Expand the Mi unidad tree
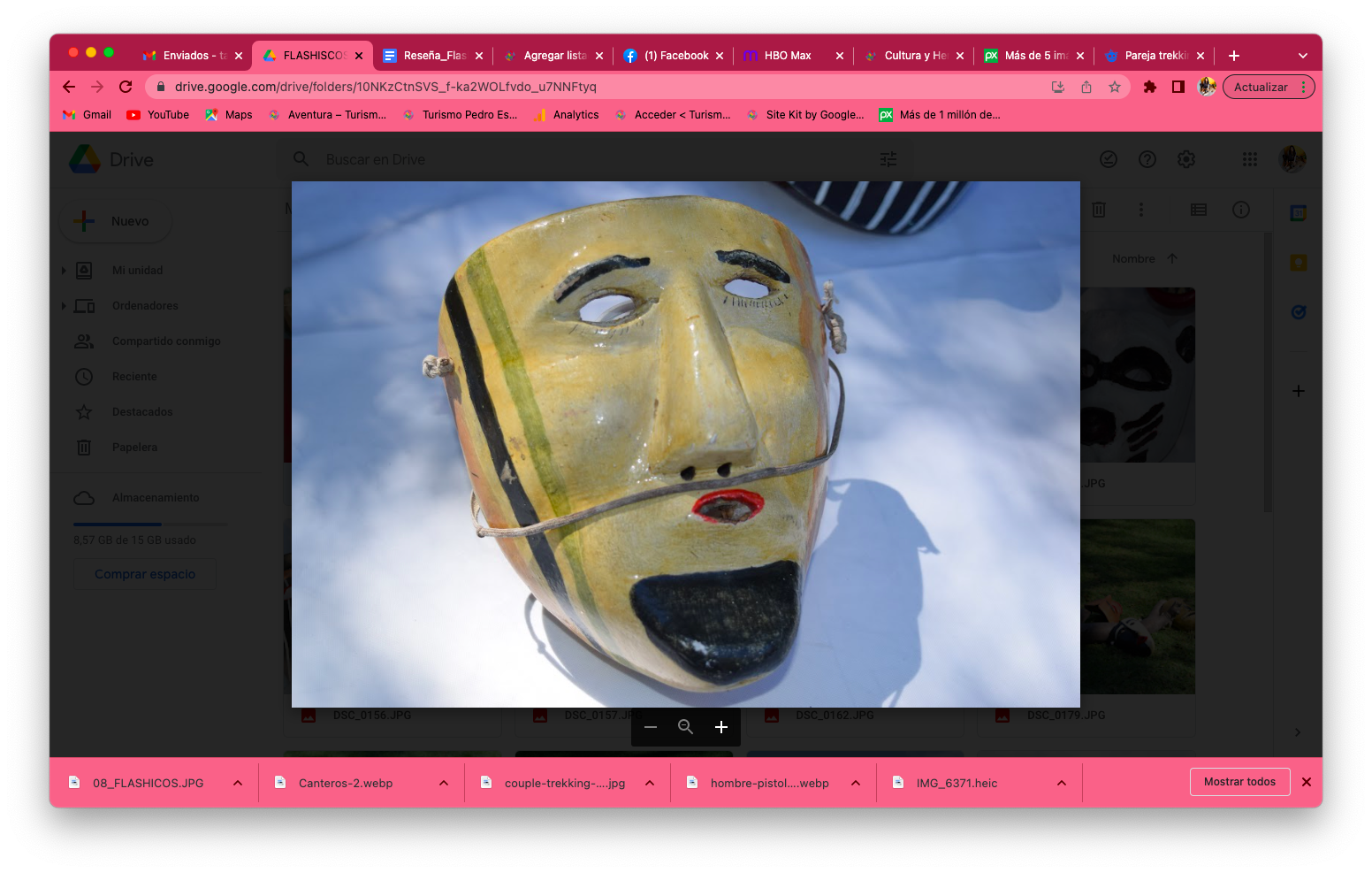Viewport: 1372px width, 873px height. pyautogui.click(x=64, y=271)
